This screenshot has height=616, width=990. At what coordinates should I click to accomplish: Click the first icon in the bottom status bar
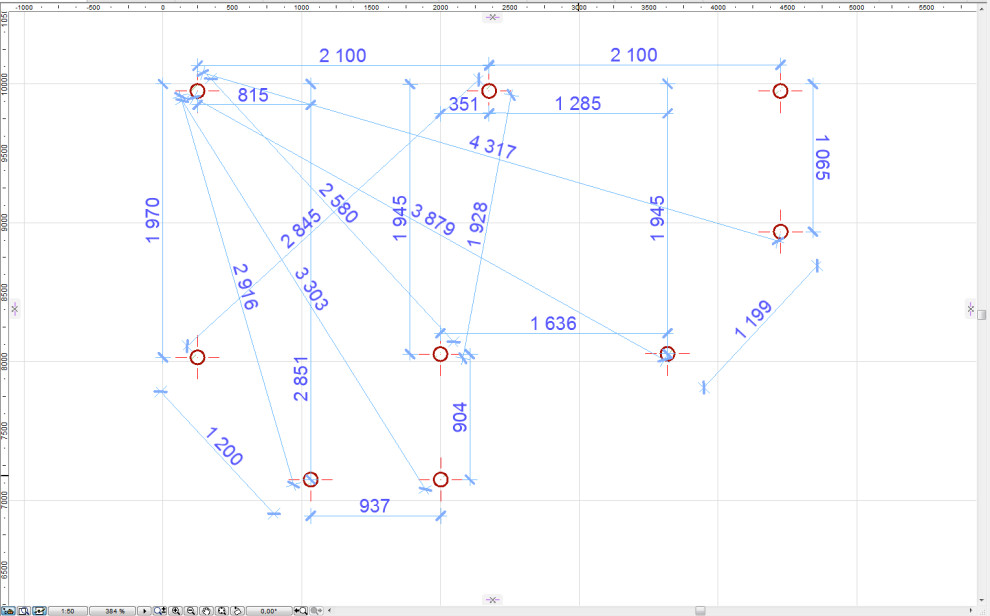tap(8, 610)
